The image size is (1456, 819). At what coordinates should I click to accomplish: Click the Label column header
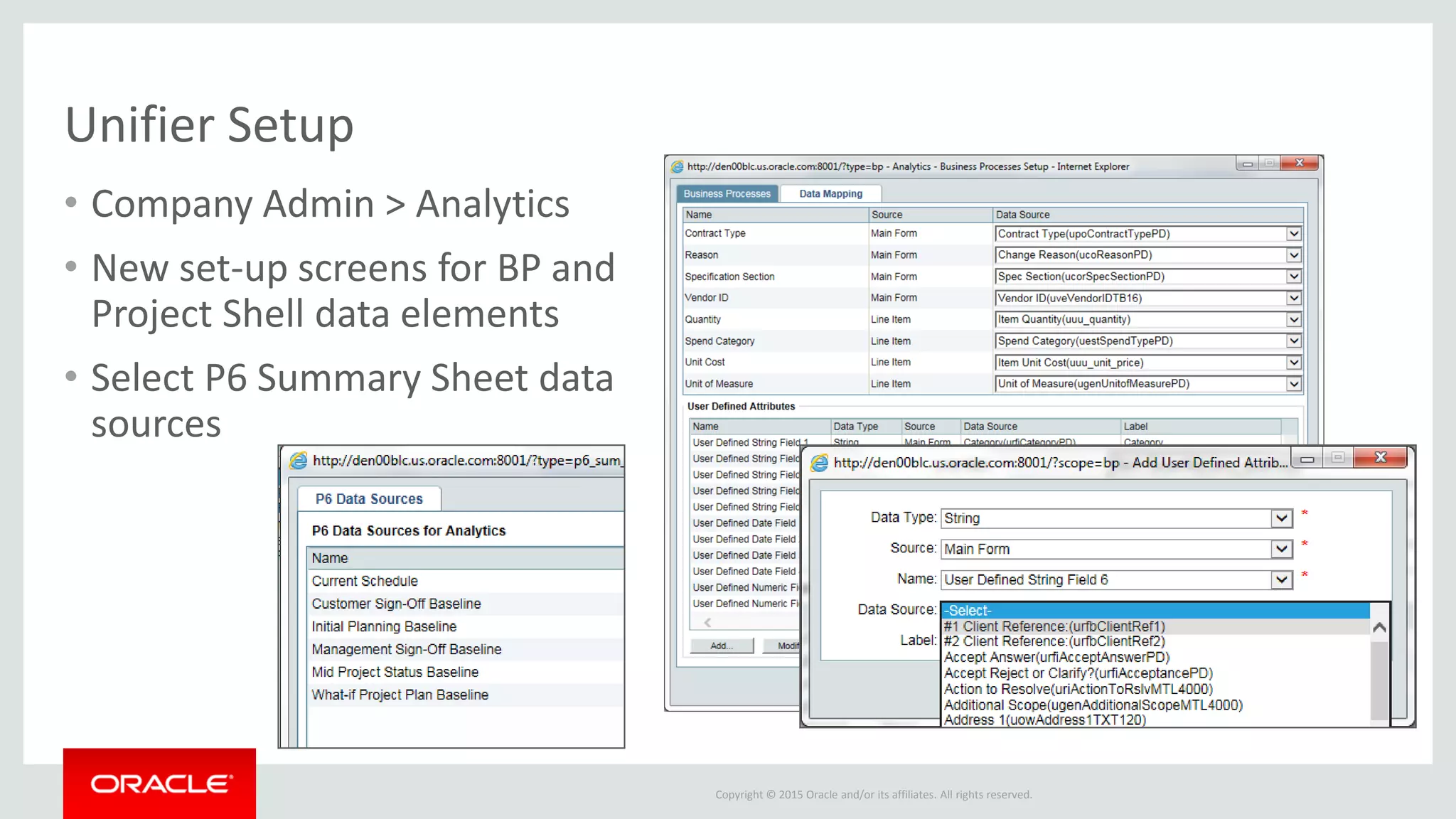click(1201, 427)
